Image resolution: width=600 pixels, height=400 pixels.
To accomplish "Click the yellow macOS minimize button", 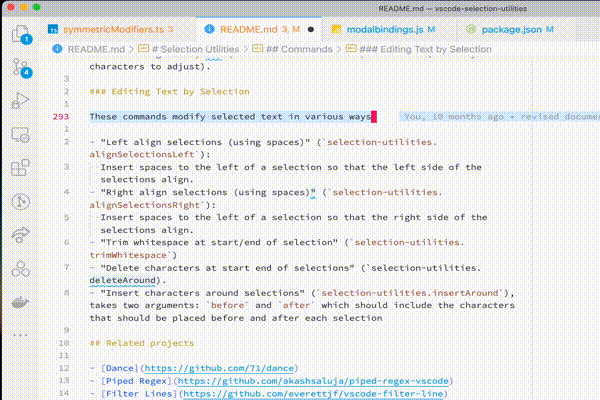I will (24, 7).
